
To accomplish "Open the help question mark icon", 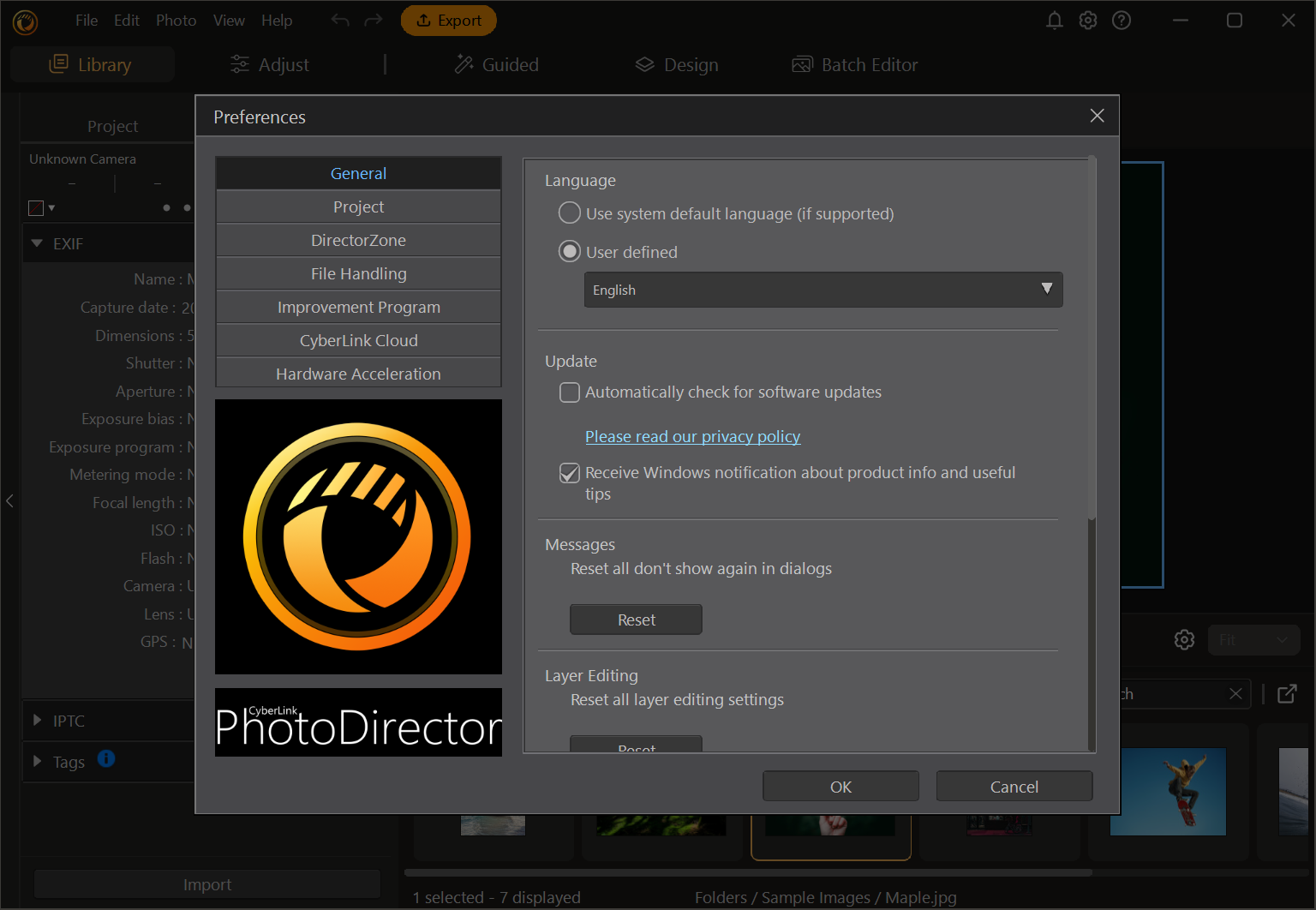I will pyautogui.click(x=1122, y=21).
